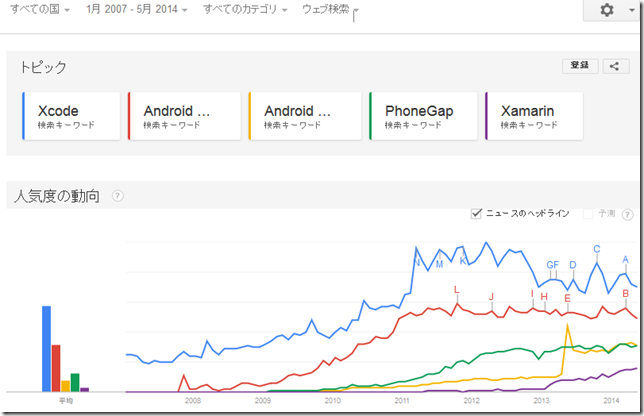644x416 pixels.
Task: Open ウェブ検索 search type dropdown
Action: click(330, 9)
